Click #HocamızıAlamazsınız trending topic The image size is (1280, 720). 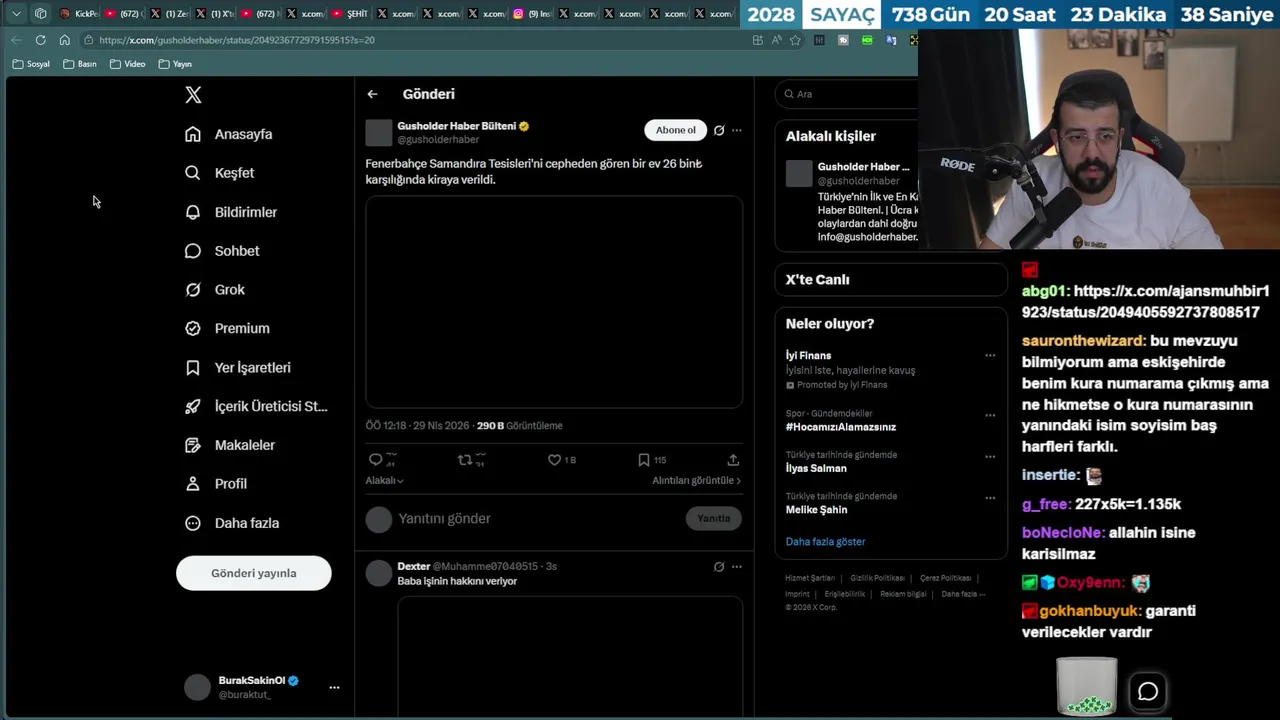(x=841, y=427)
